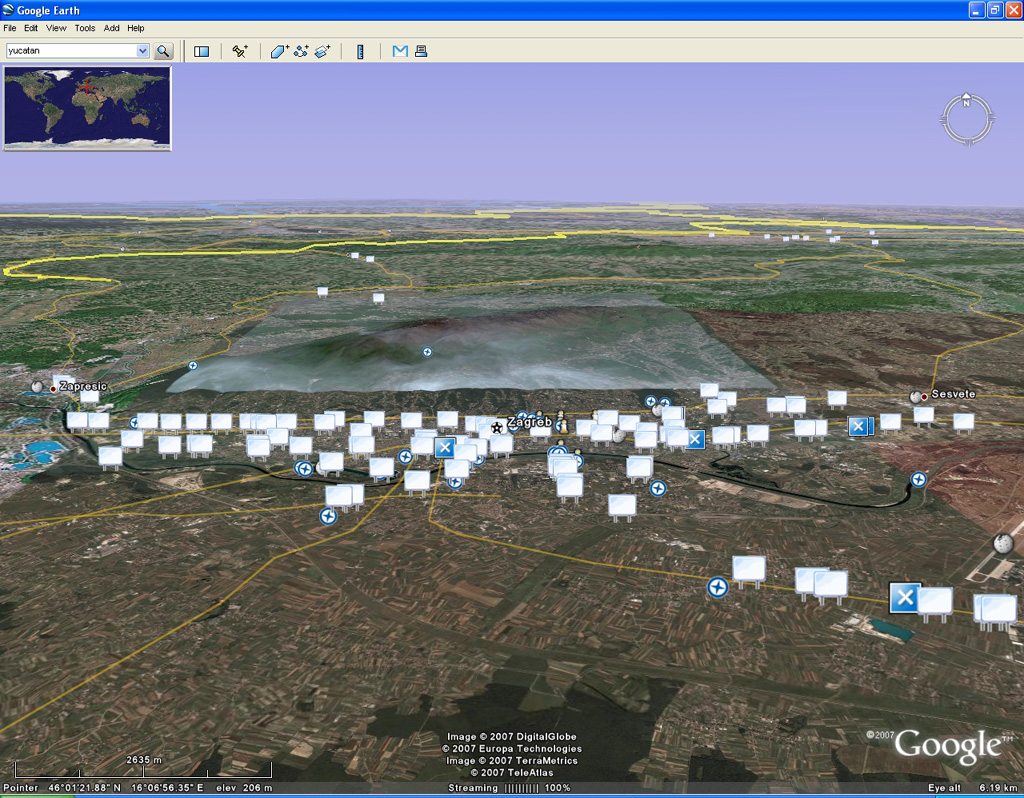Image resolution: width=1024 pixels, height=798 pixels.
Task: Open the File menu
Action: click(10, 28)
